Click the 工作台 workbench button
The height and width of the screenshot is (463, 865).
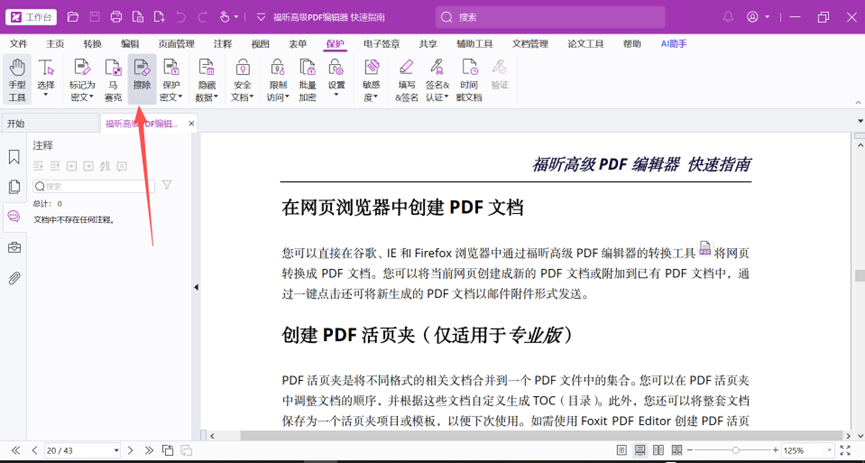(31, 17)
